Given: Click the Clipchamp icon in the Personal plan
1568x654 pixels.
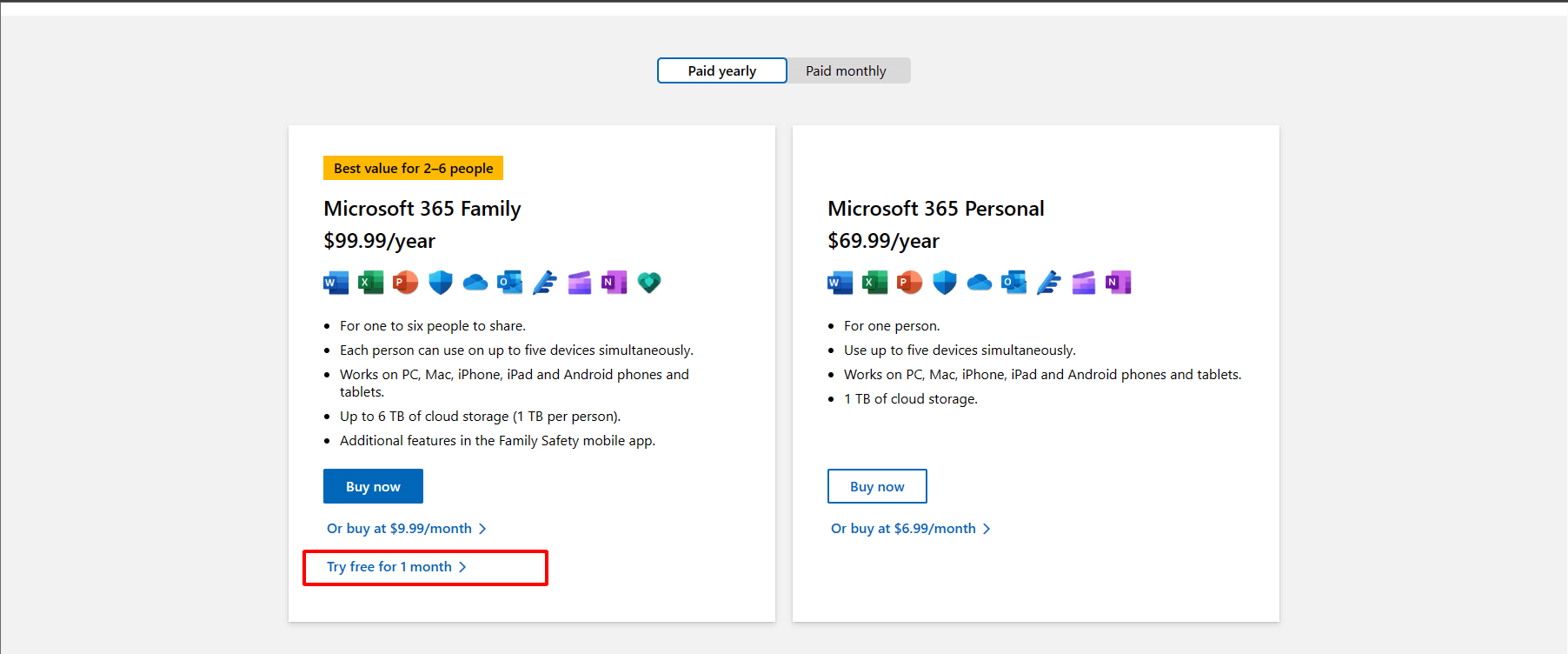Looking at the screenshot, I should click(x=1083, y=283).
